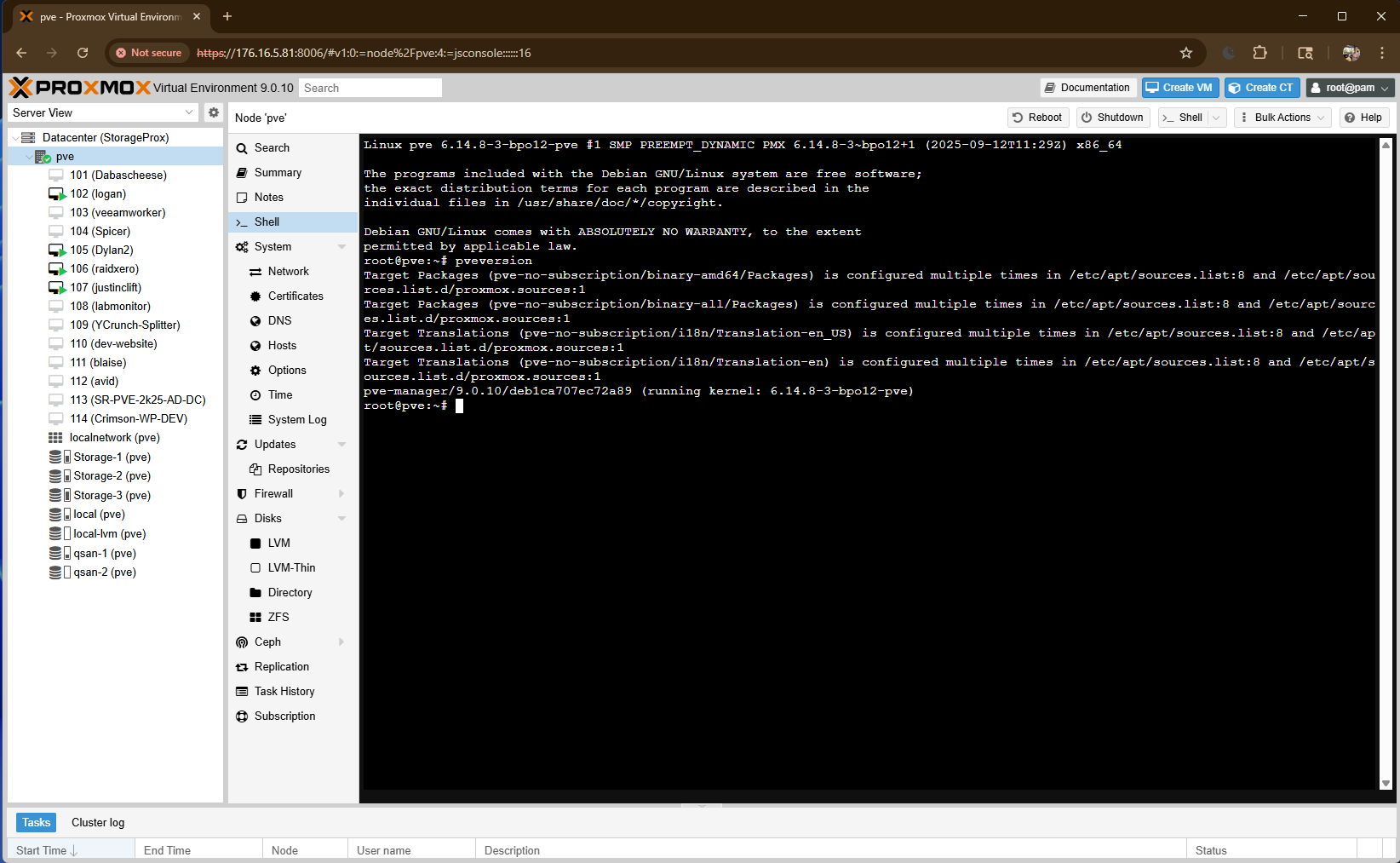
Task: Expand the root@pam user menu
Action: tap(1351, 88)
